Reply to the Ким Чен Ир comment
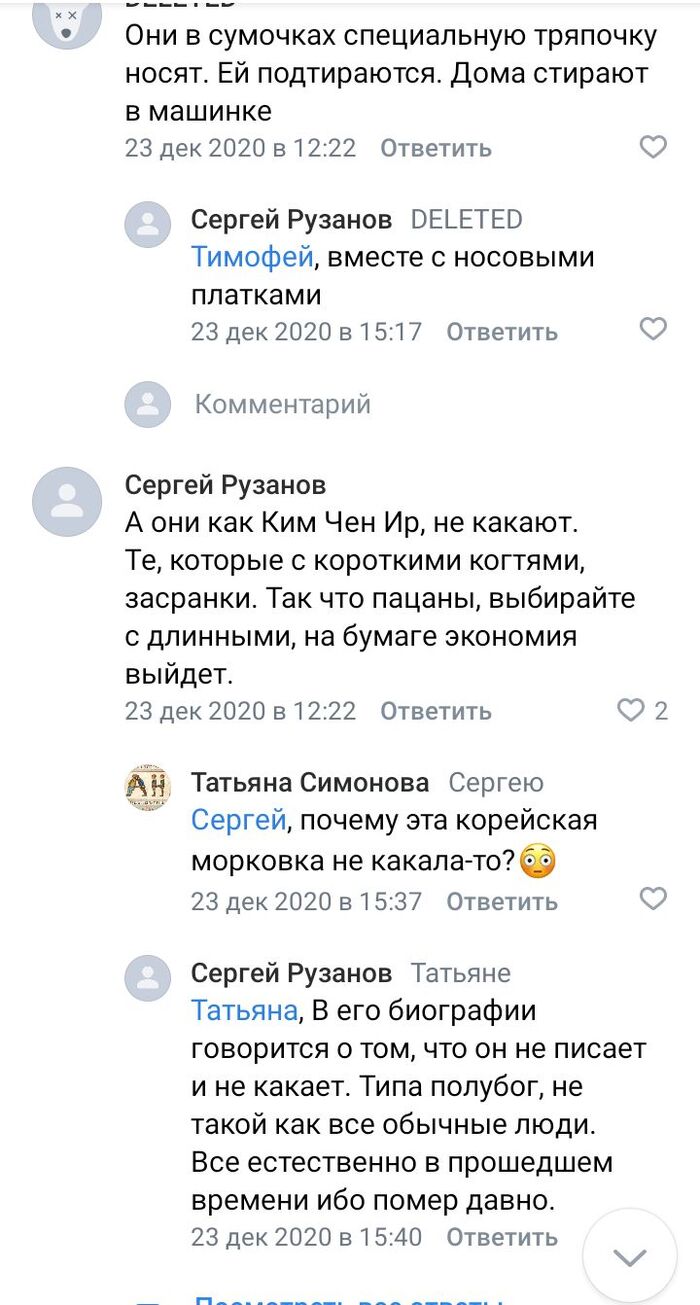 tap(436, 711)
